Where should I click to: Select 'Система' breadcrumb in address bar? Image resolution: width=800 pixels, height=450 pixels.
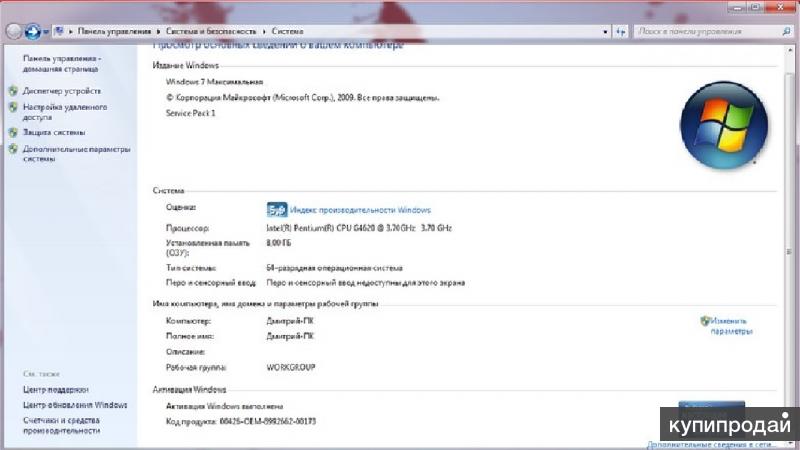pos(287,31)
